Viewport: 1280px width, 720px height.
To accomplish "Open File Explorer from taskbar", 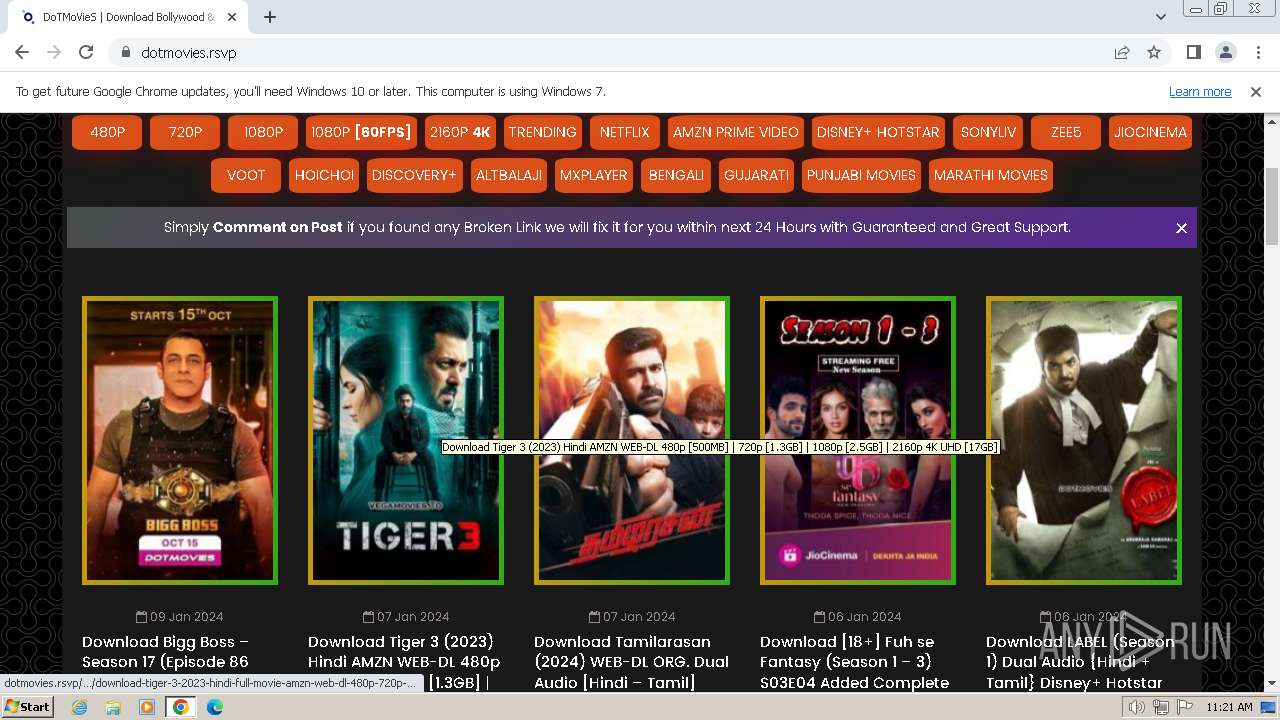I will 113,707.
